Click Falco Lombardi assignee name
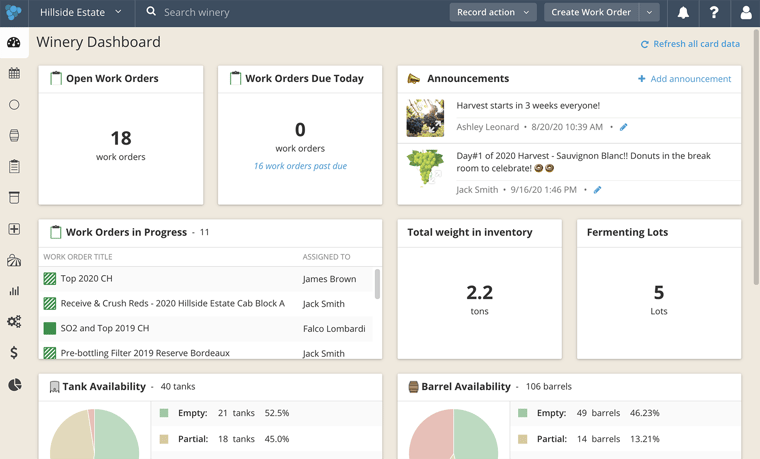The height and width of the screenshot is (459, 760). click(334, 329)
